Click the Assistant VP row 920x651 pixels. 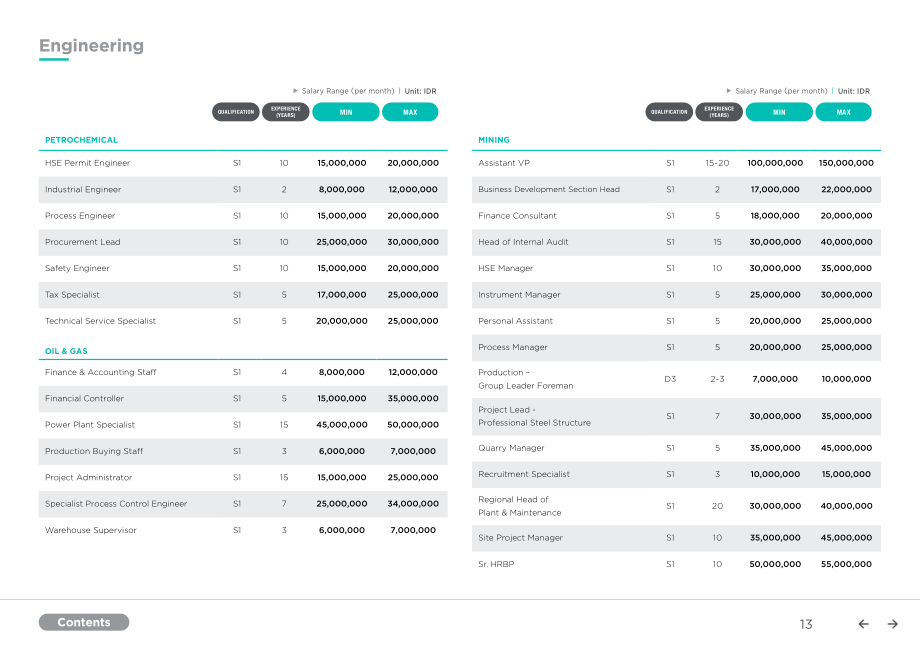676,163
